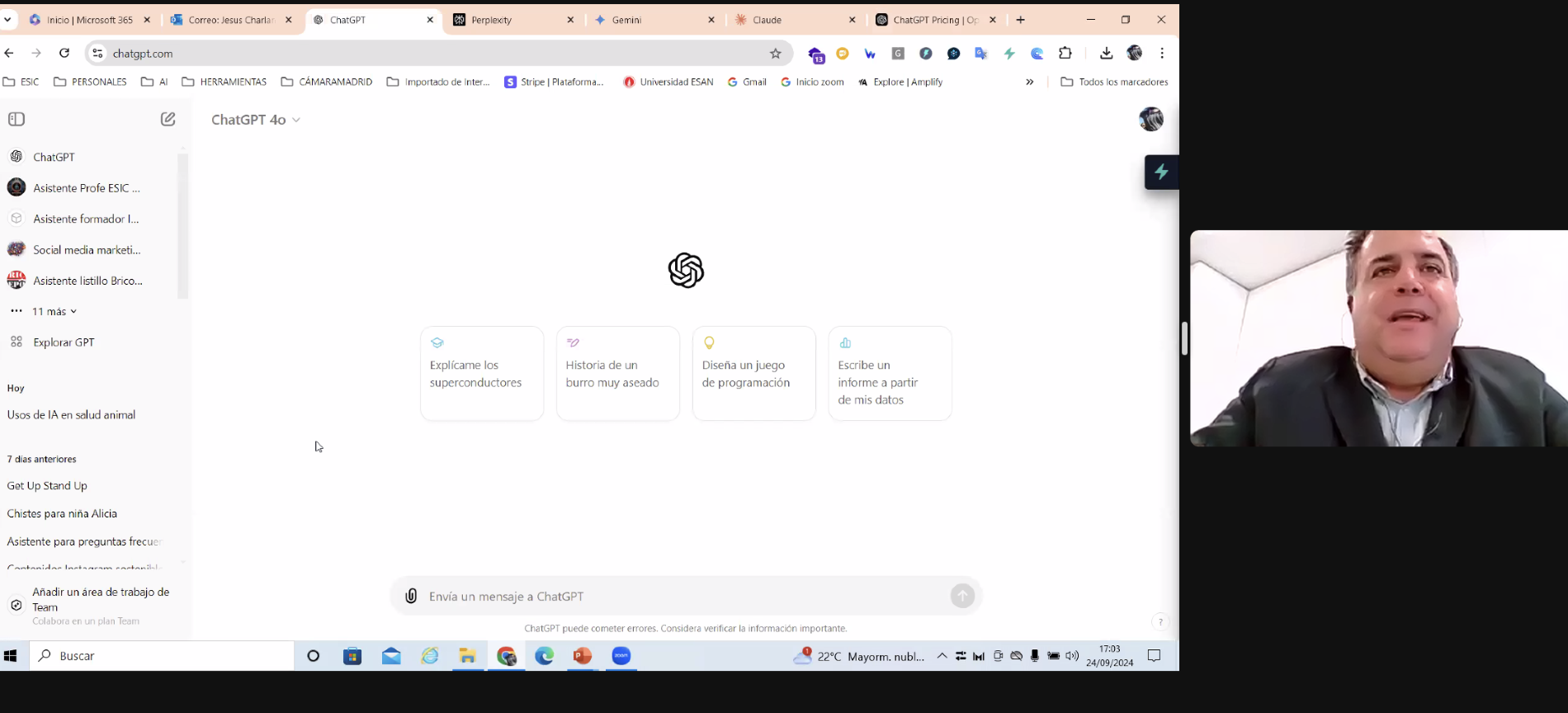
Task: Reload the chatgpt.com page
Action: (x=64, y=53)
